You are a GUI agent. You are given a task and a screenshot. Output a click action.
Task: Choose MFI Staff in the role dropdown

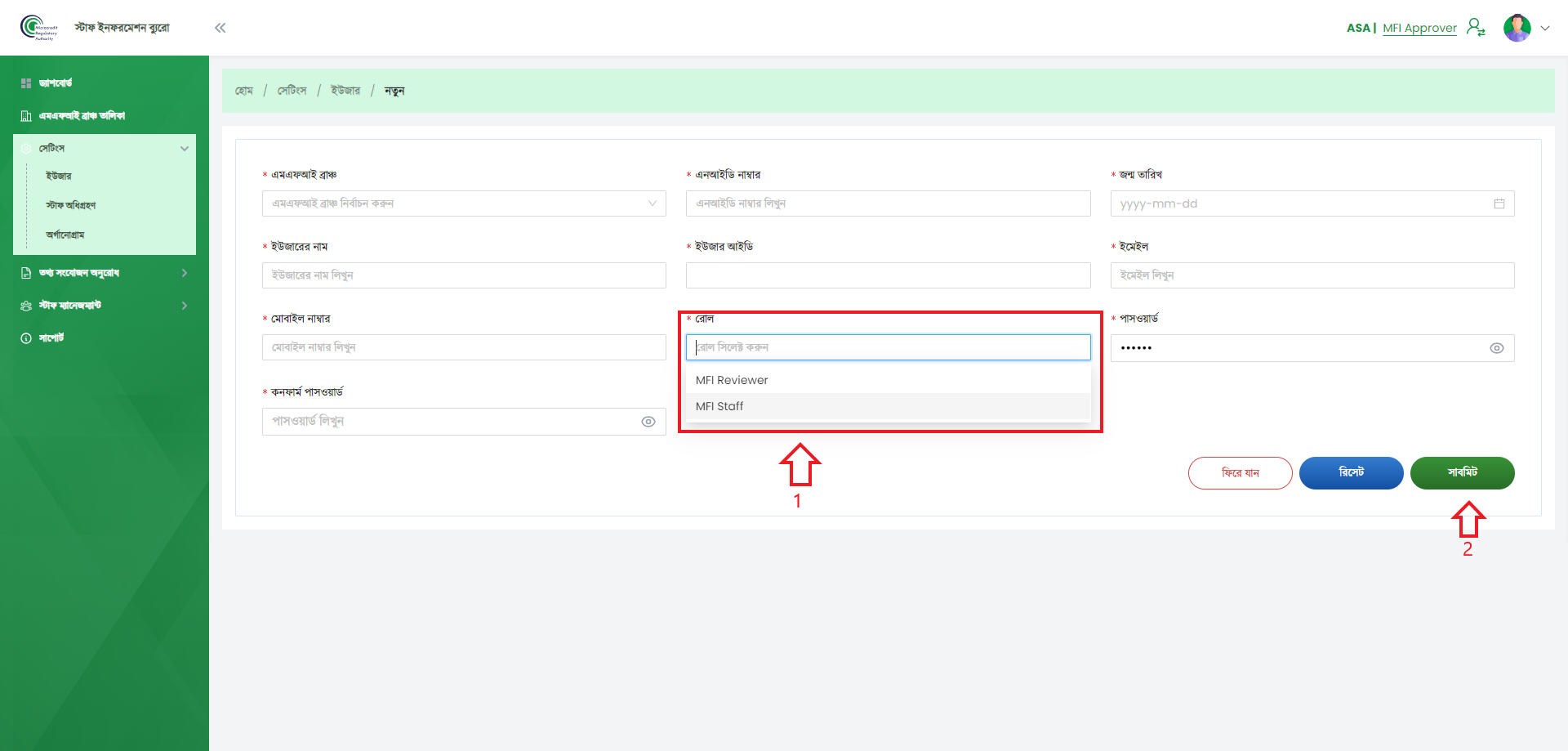point(719,406)
